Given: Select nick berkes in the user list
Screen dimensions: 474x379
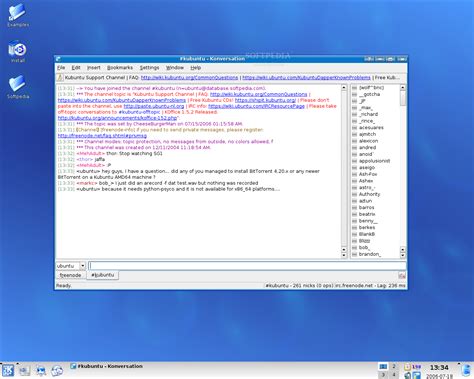Looking at the screenshot, I should click(367, 228).
